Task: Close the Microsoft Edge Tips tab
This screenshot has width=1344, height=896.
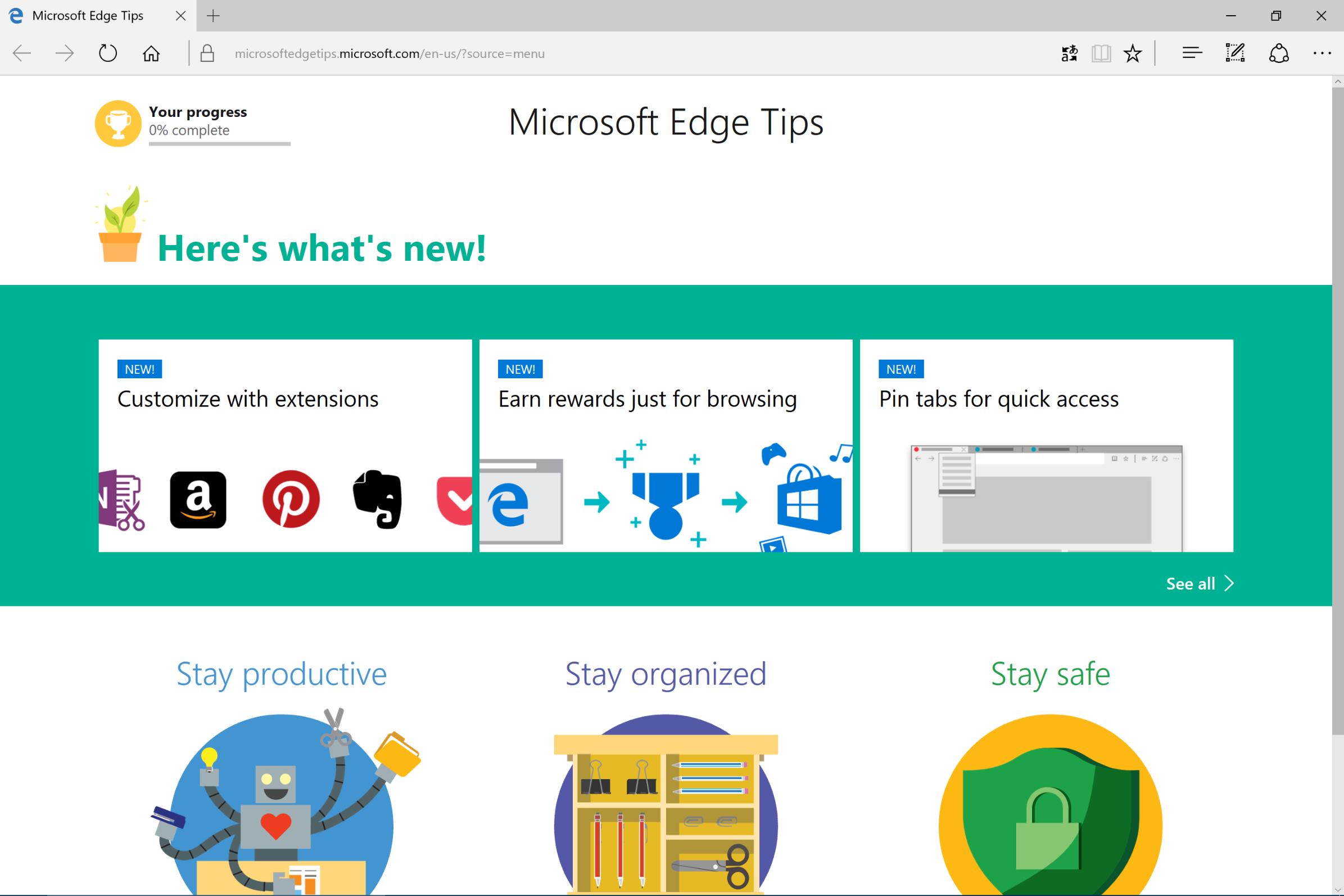Action: point(180,15)
